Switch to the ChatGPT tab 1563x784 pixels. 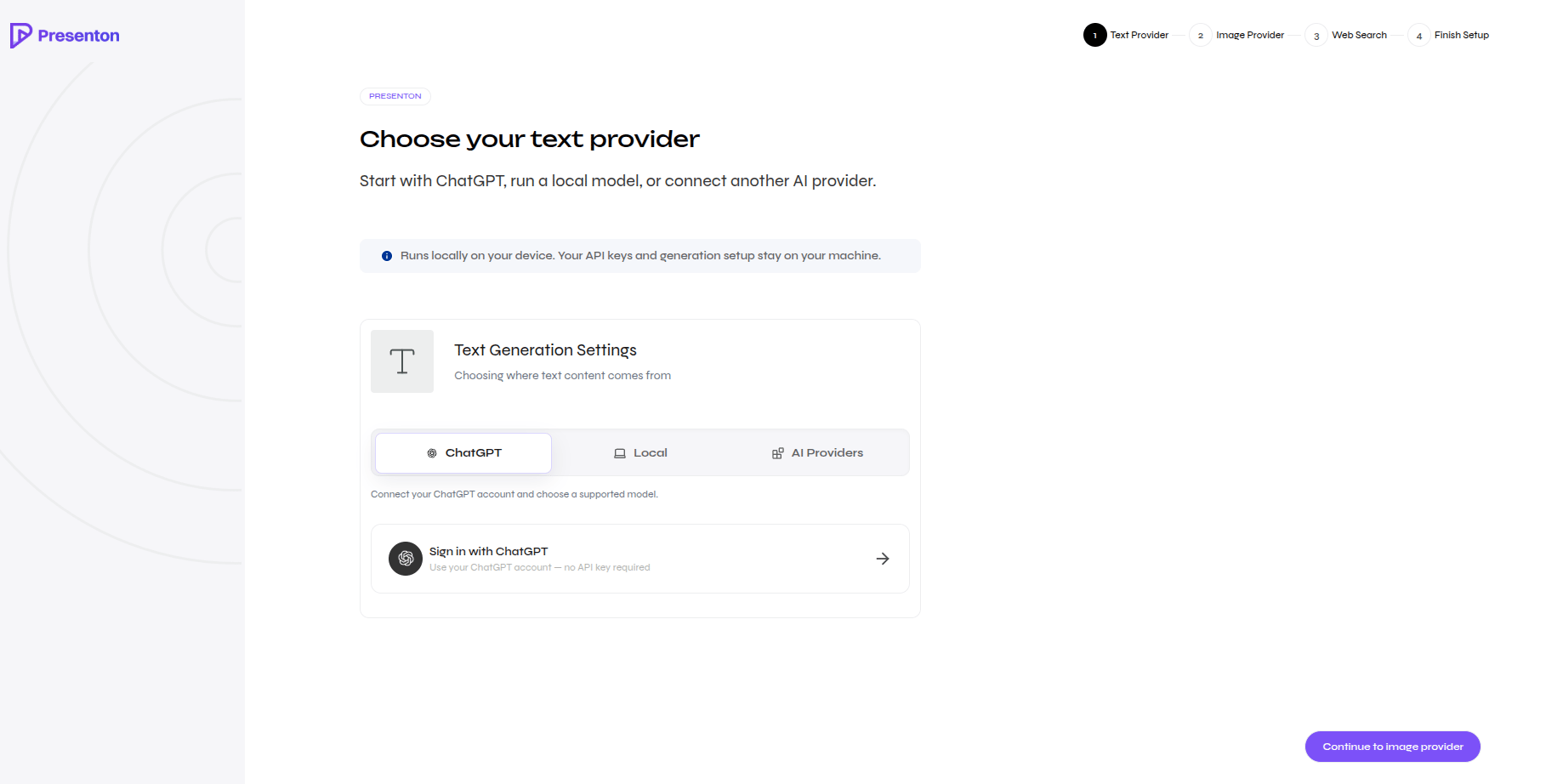[x=463, y=453]
